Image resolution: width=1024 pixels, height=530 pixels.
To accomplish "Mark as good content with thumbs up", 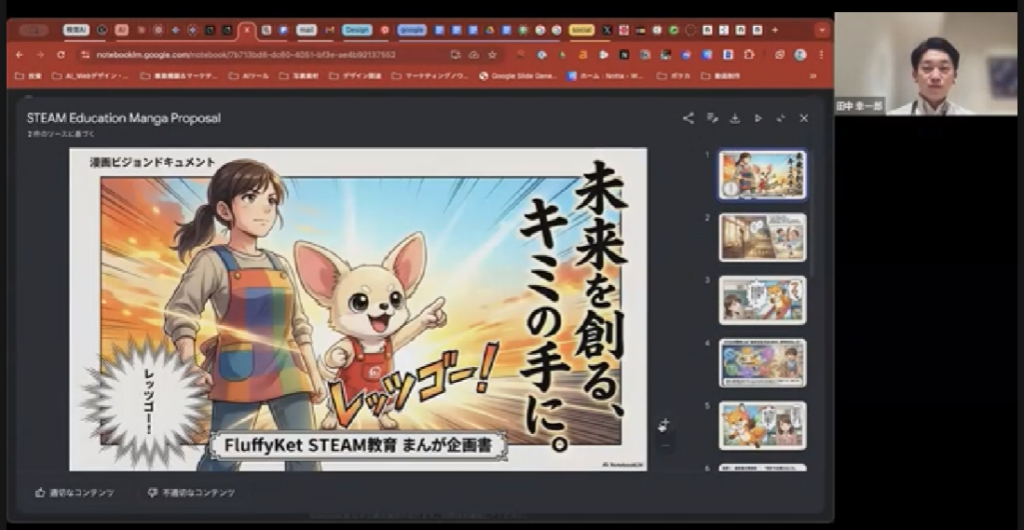I will tap(75, 492).
